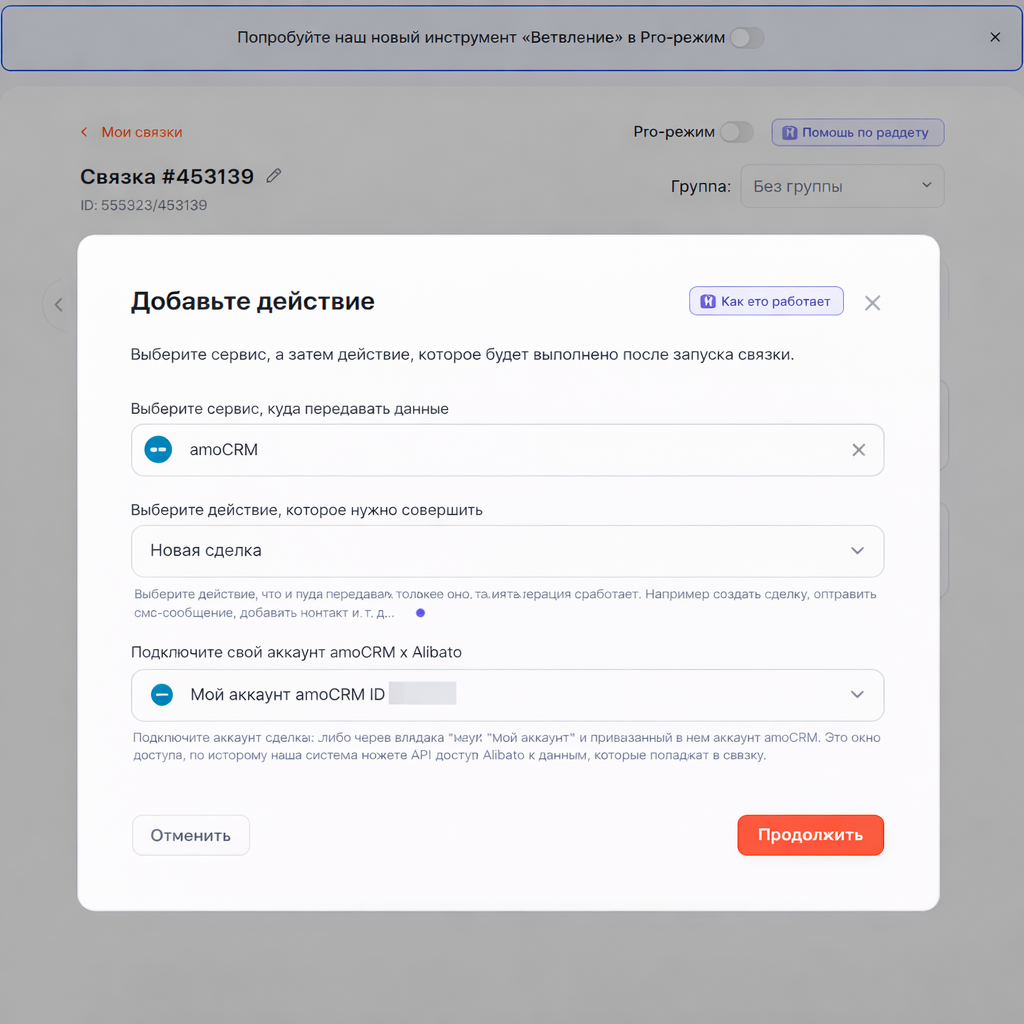The width and height of the screenshot is (1024, 1024).
Task: Click the icon in «Как это работает» button
Action: coord(708,301)
